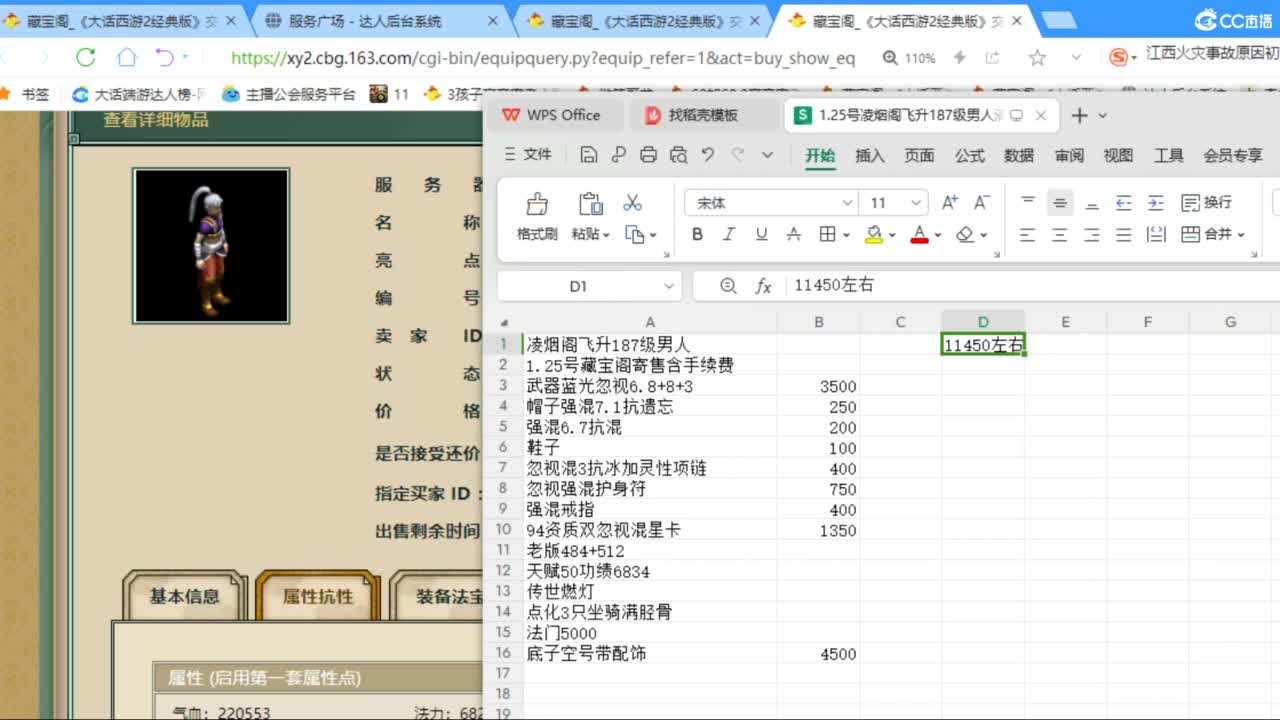The image size is (1280, 720).
Task: Align text left in WPS
Action: click(x=1028, y=234)
